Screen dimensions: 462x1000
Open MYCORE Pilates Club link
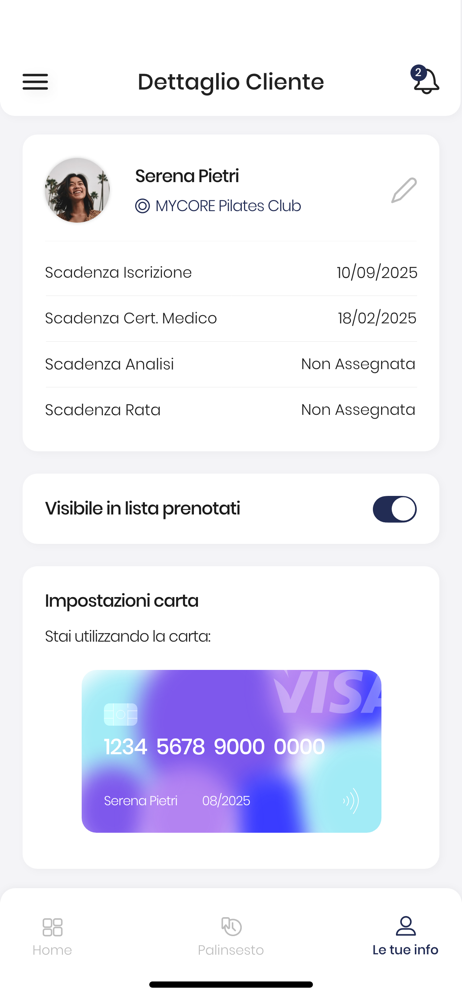tap(218, 206)
